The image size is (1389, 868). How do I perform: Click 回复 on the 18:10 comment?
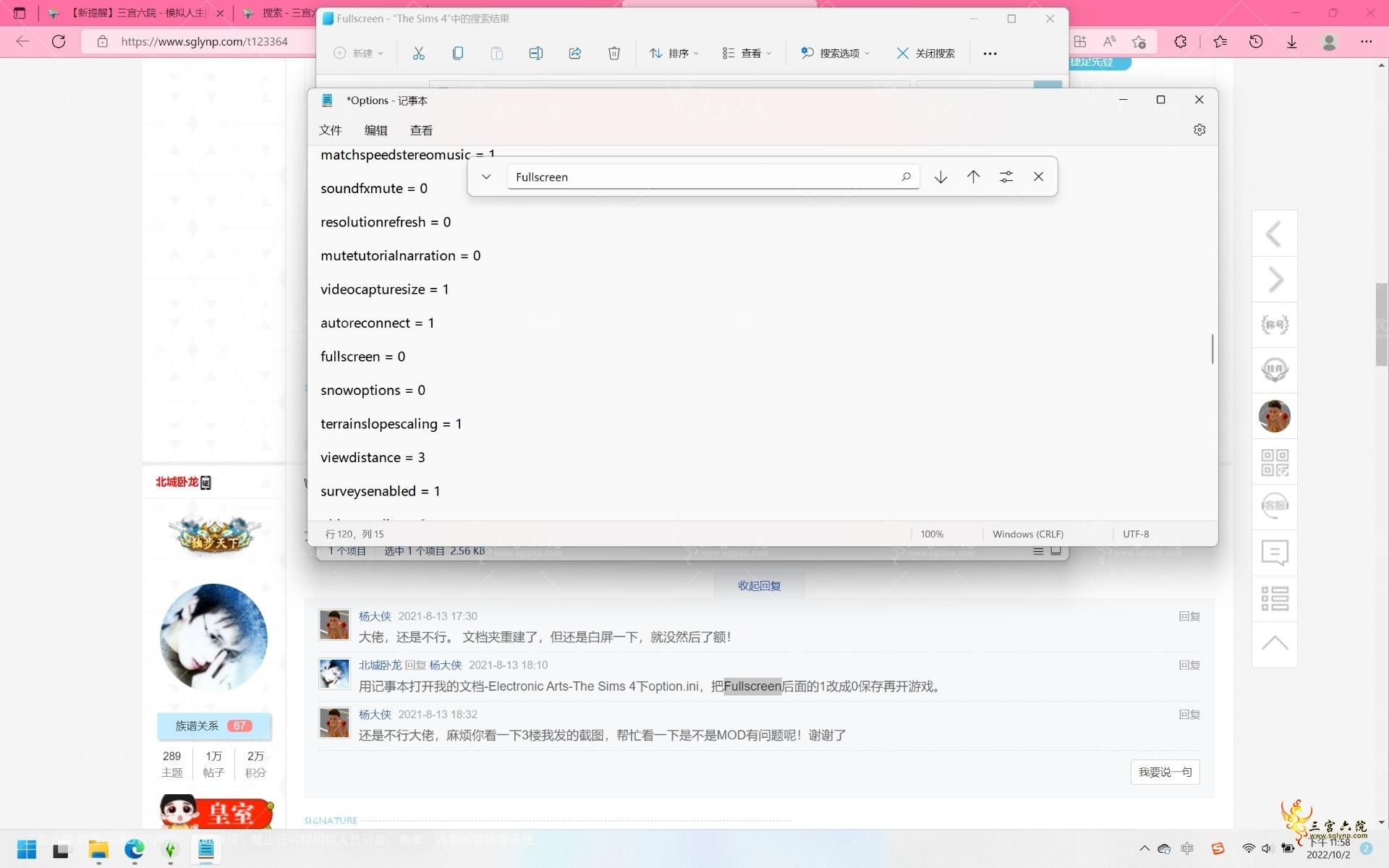point(1189,665)
